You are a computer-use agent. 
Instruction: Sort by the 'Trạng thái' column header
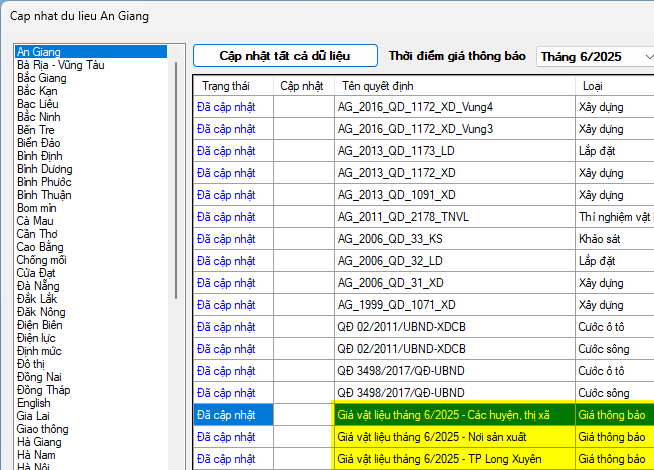point(225,86)
